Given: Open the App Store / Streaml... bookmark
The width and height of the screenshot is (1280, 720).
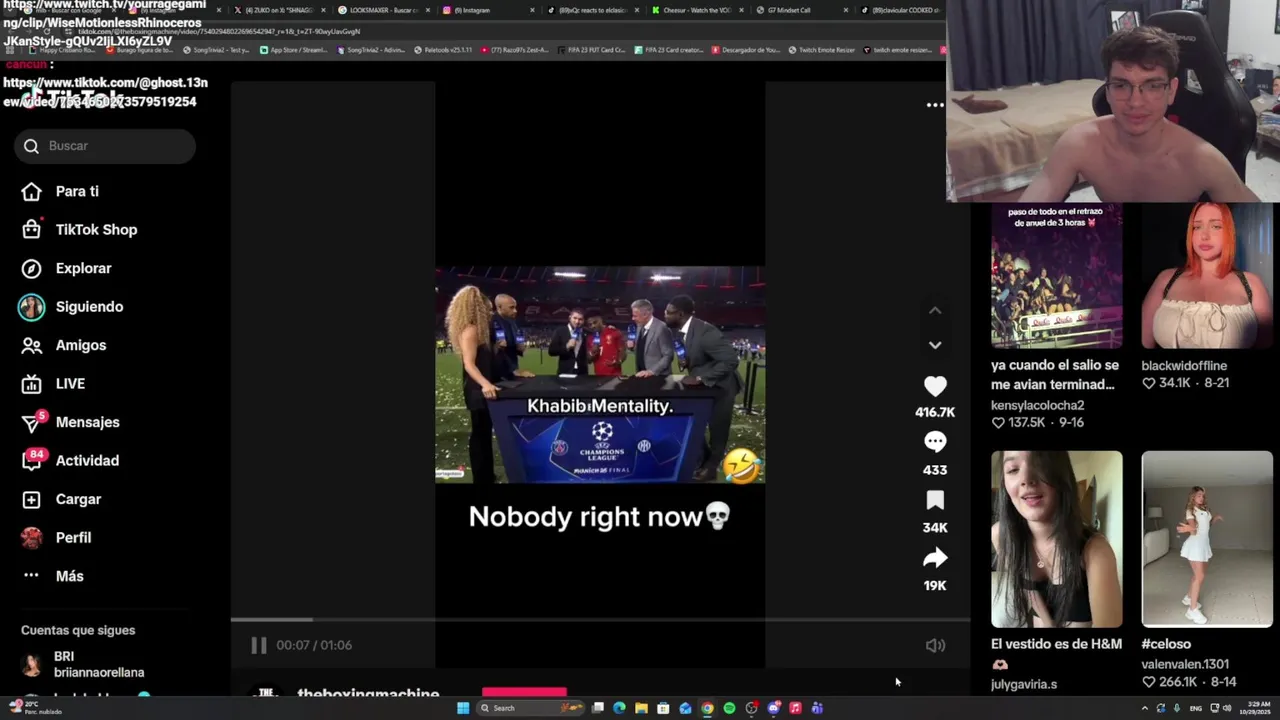Looking at the screenshot, I should click(x=294, y=50).
